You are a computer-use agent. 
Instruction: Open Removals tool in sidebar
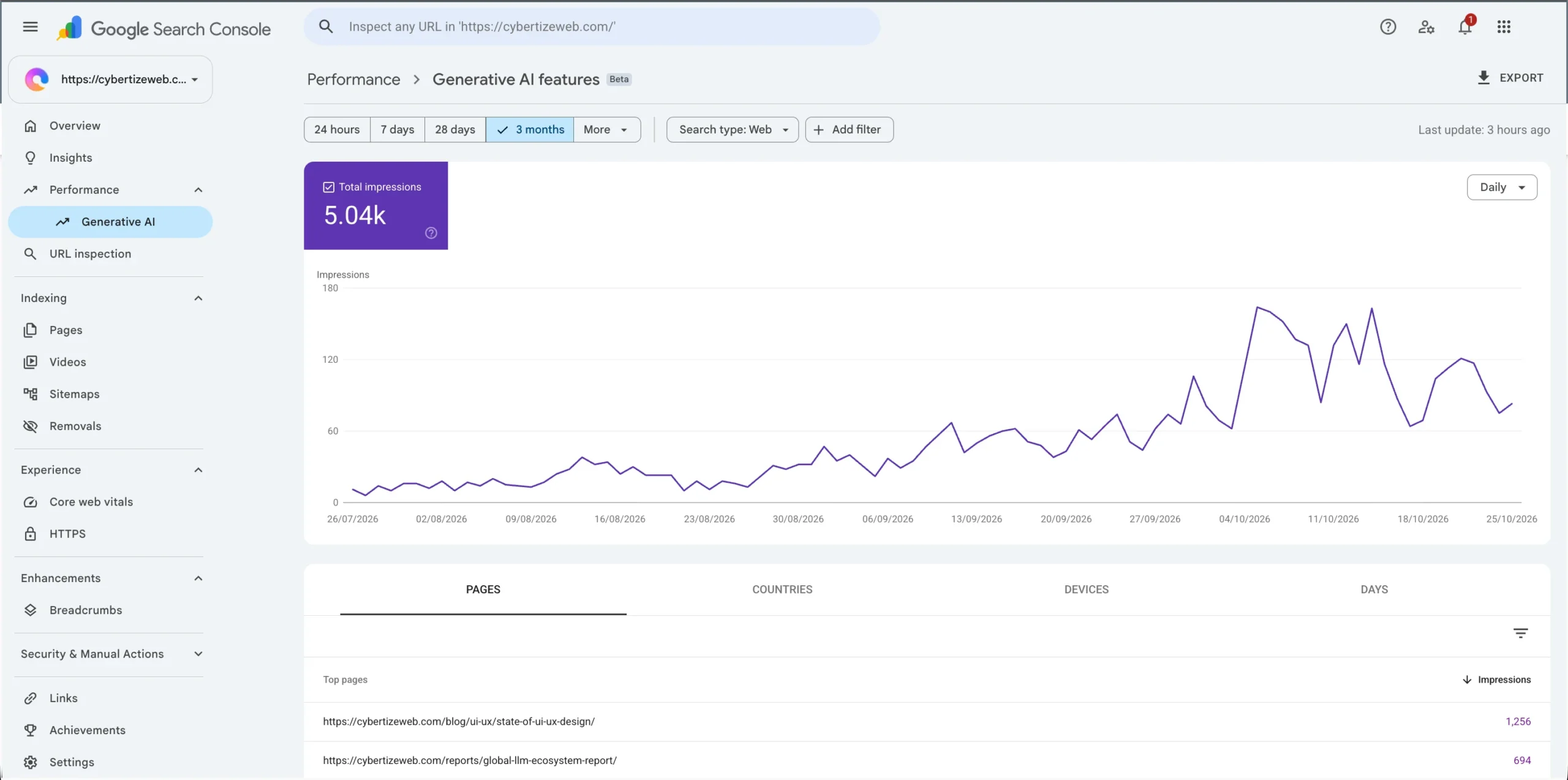pos(110,426)
